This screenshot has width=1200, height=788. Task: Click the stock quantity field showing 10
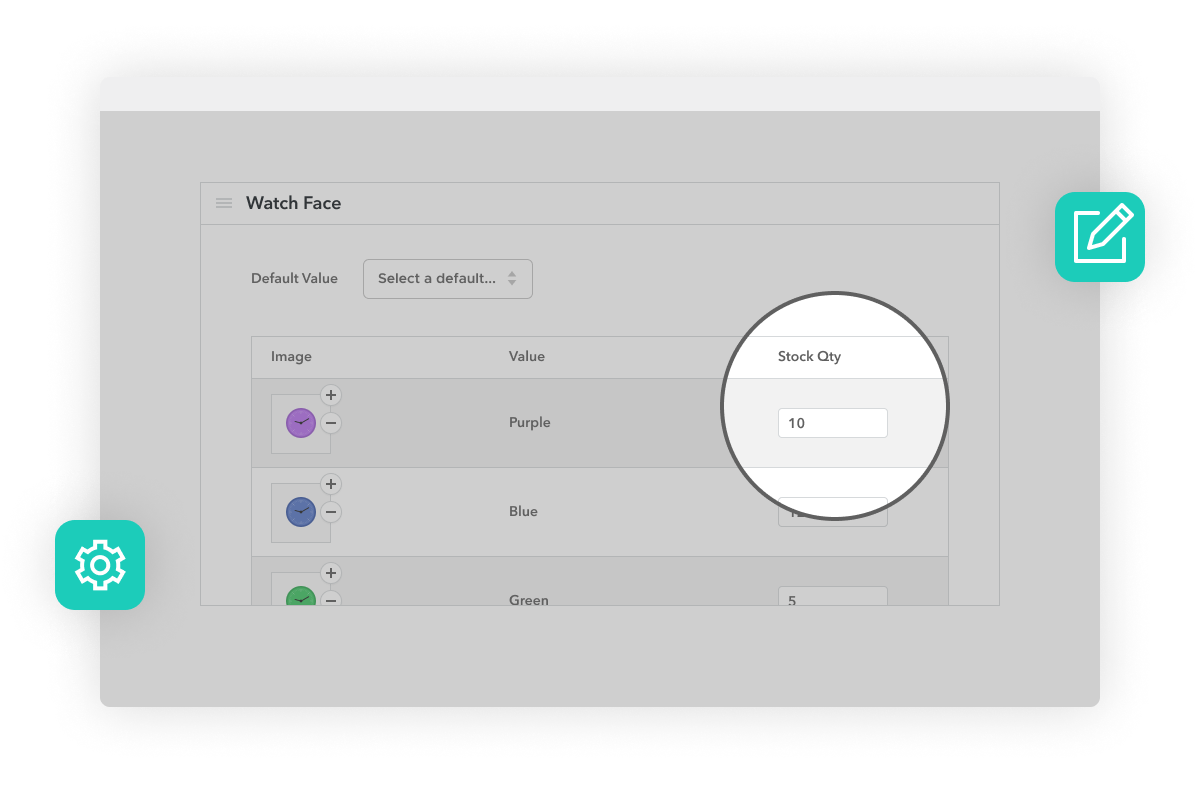coord(833,422)
